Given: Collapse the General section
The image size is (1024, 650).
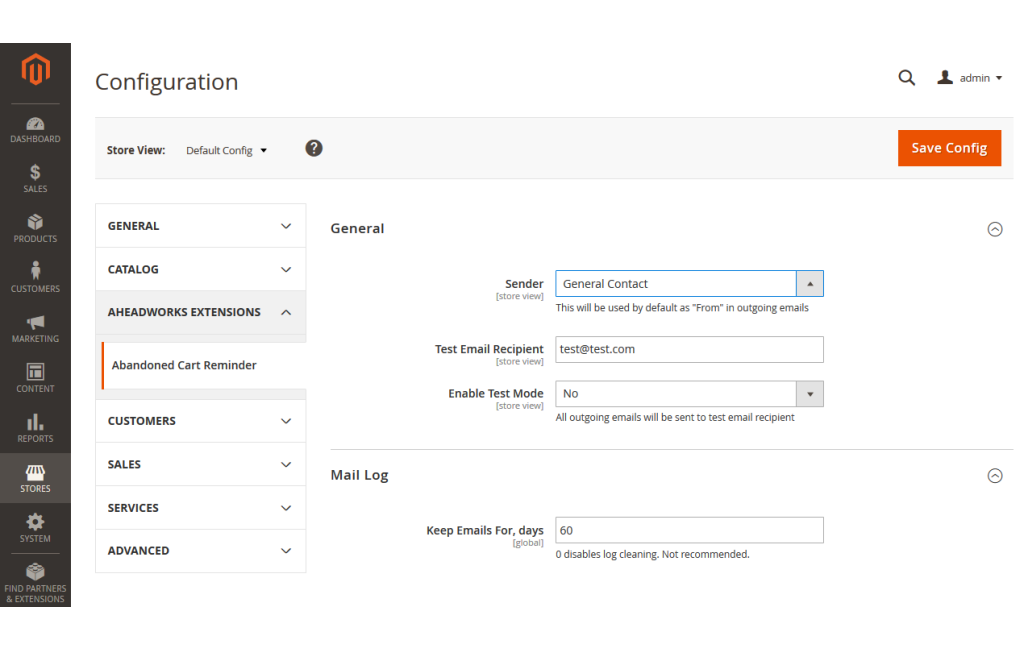Looking at the screenshot, I should pos(995,229).
